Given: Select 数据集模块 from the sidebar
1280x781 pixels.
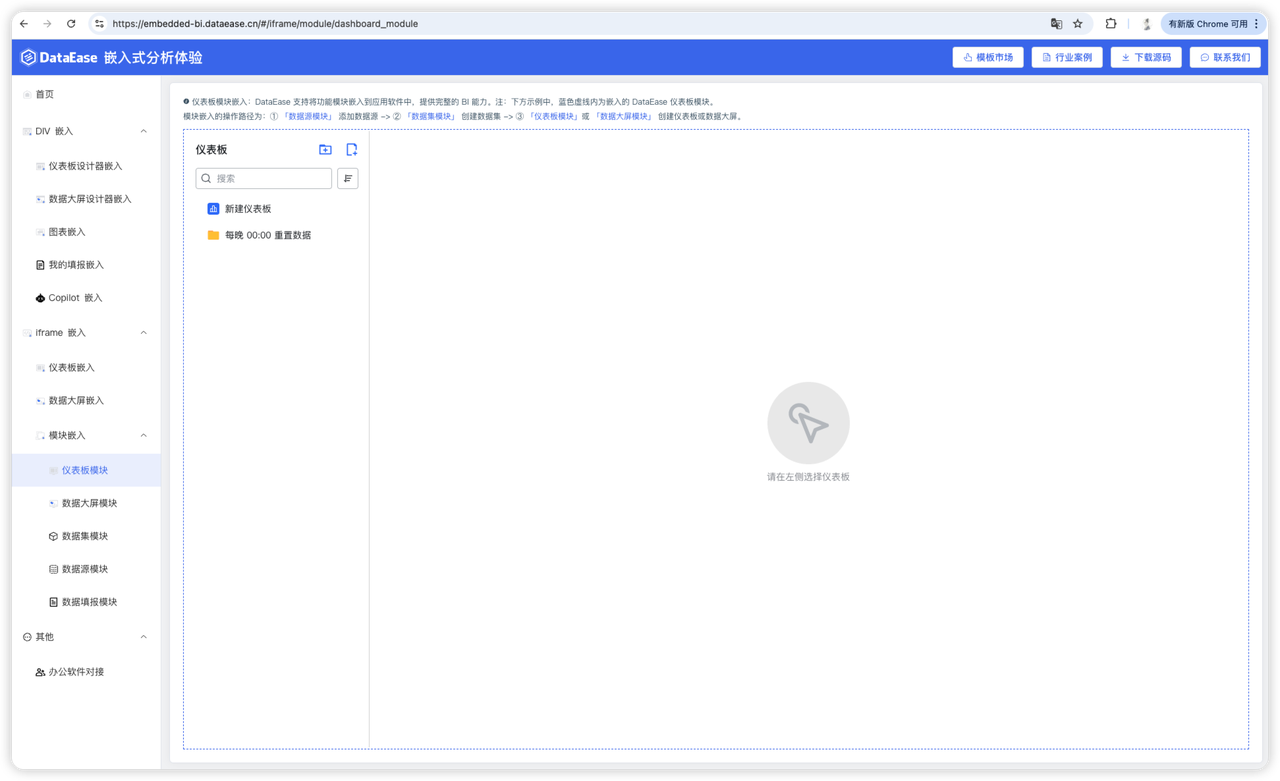Looking at the screenshot, I should [x=85, y=536].
